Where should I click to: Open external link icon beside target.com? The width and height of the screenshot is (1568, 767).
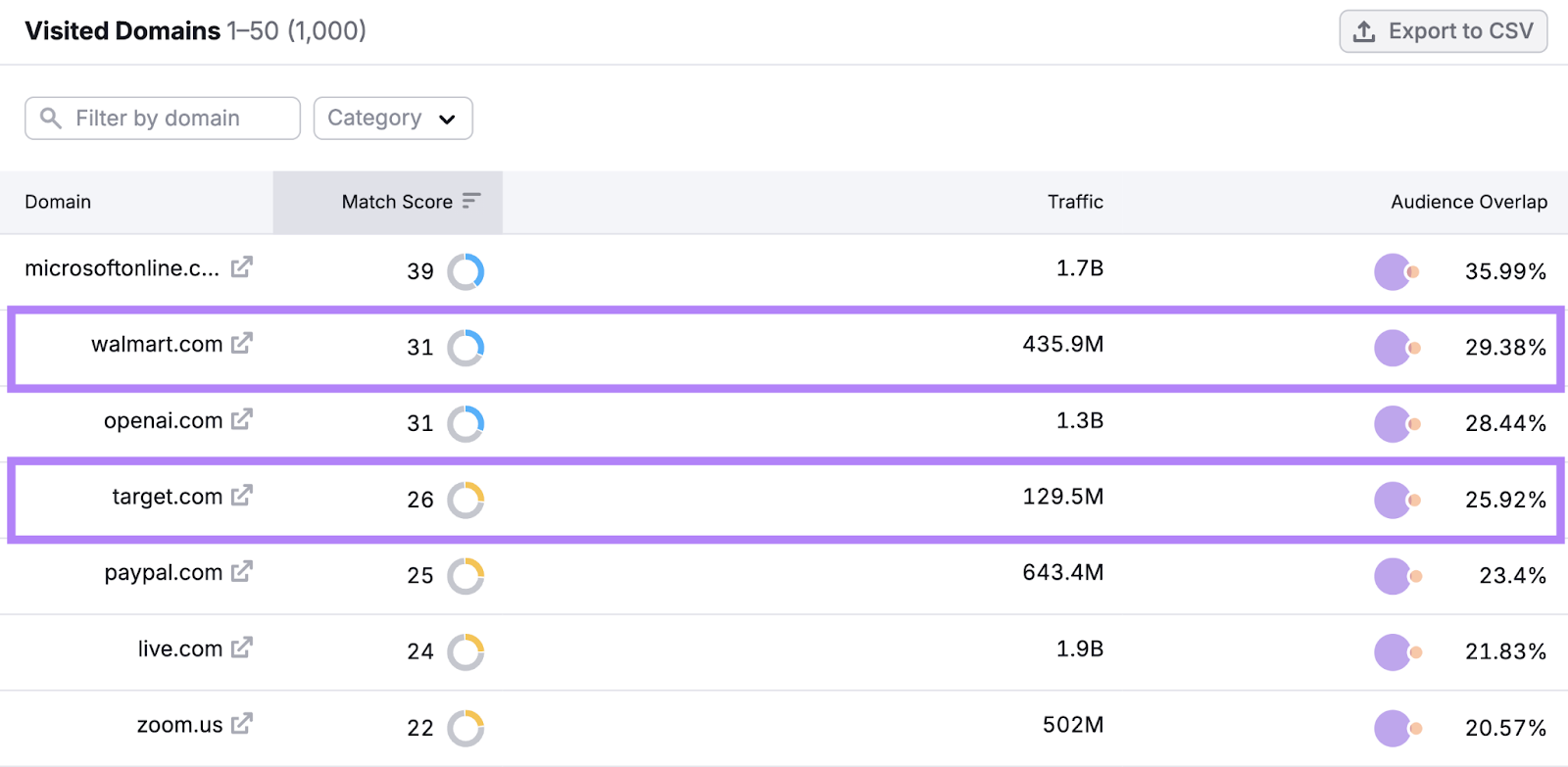click(242, 497)
